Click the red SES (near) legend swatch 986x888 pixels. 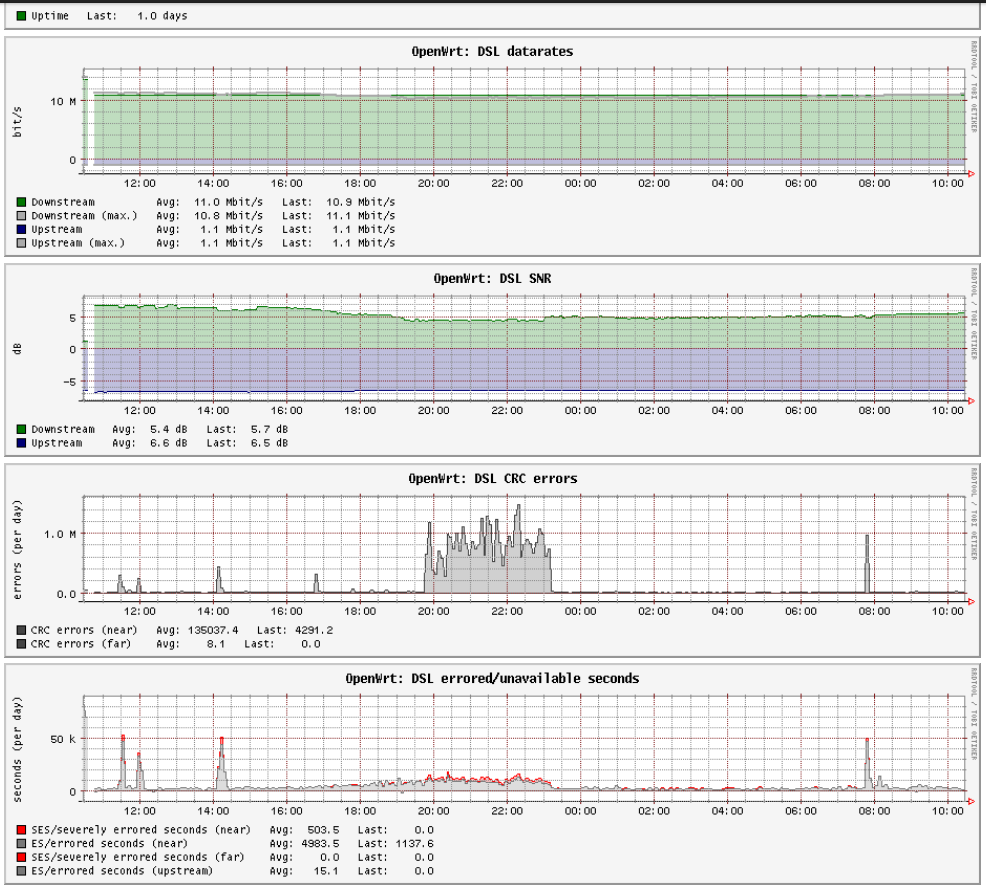click(x=21, y=829)
